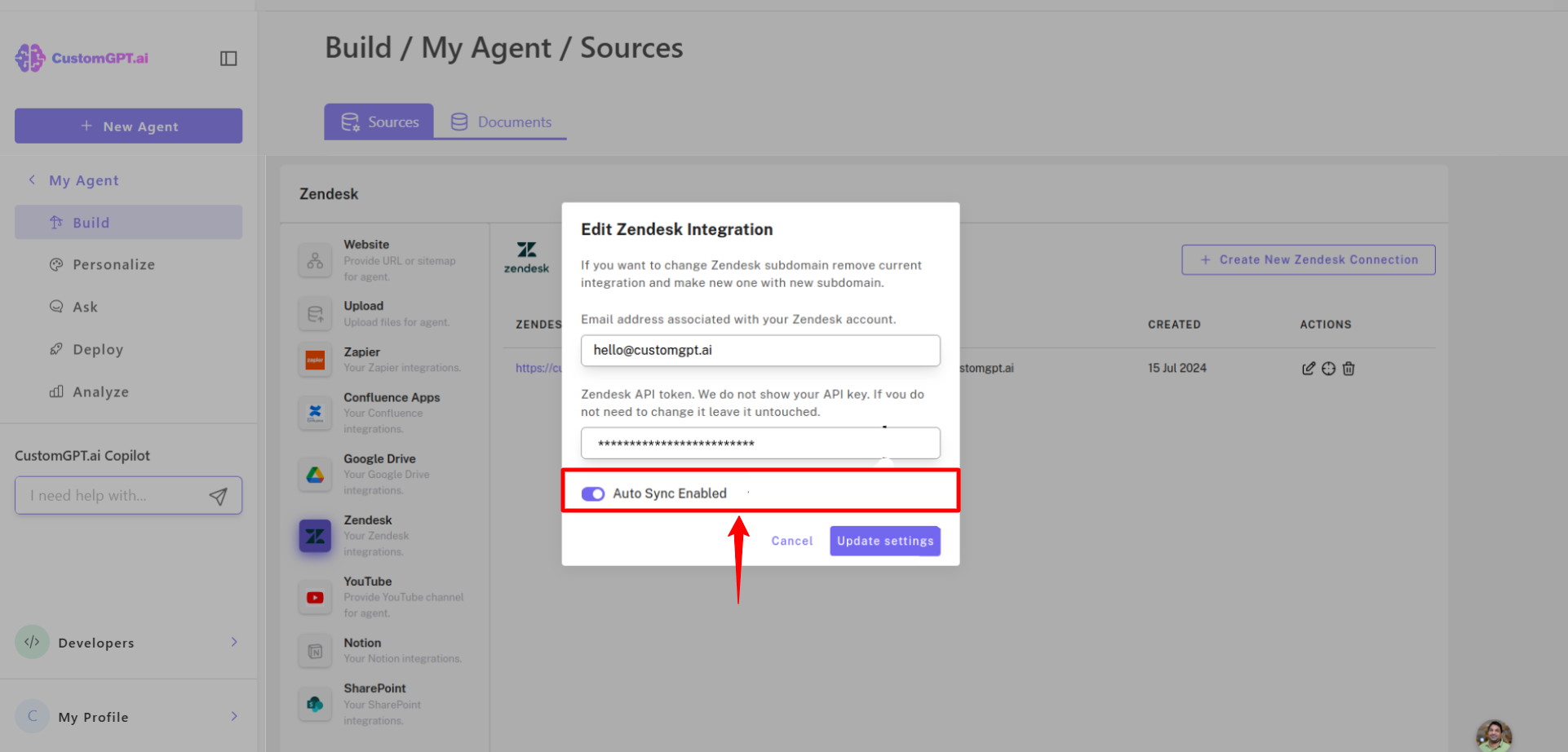Click the ACTIONS column header
This screenshot has width=1568, height=752.
1326,325
